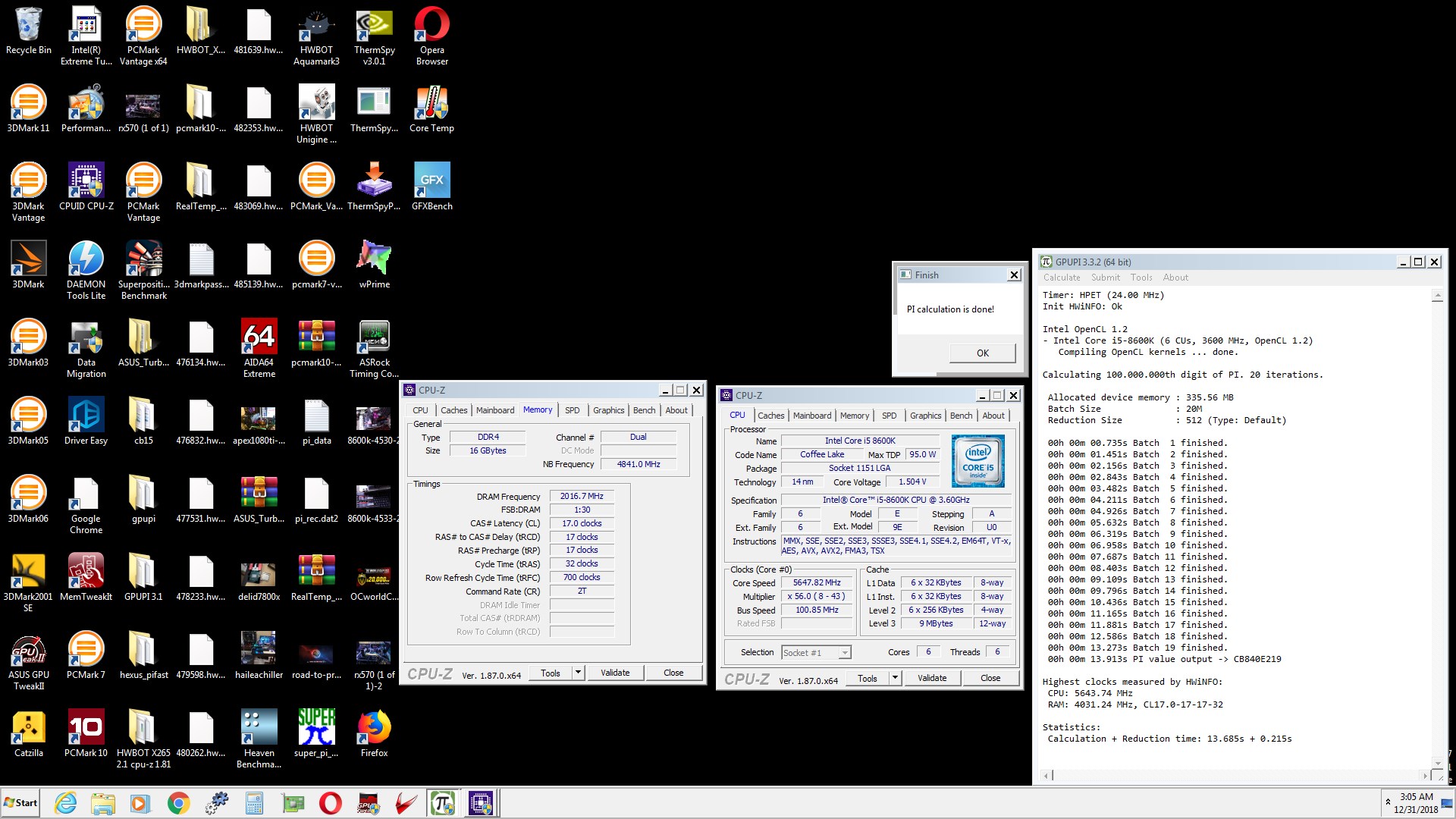Launch Catzilla desktop icon
Screen dimensions: 1456x819
pos(28,734)
